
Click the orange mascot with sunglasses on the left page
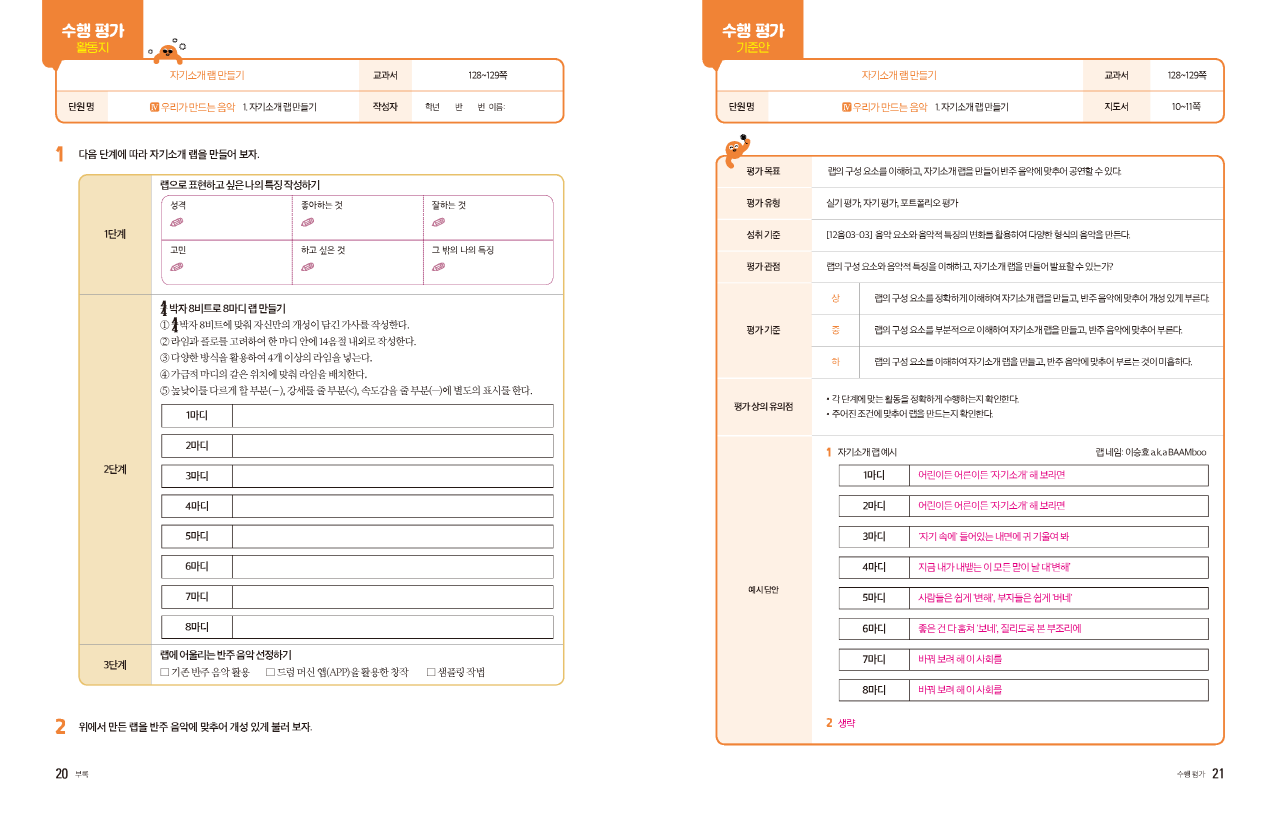pos(169,52)
